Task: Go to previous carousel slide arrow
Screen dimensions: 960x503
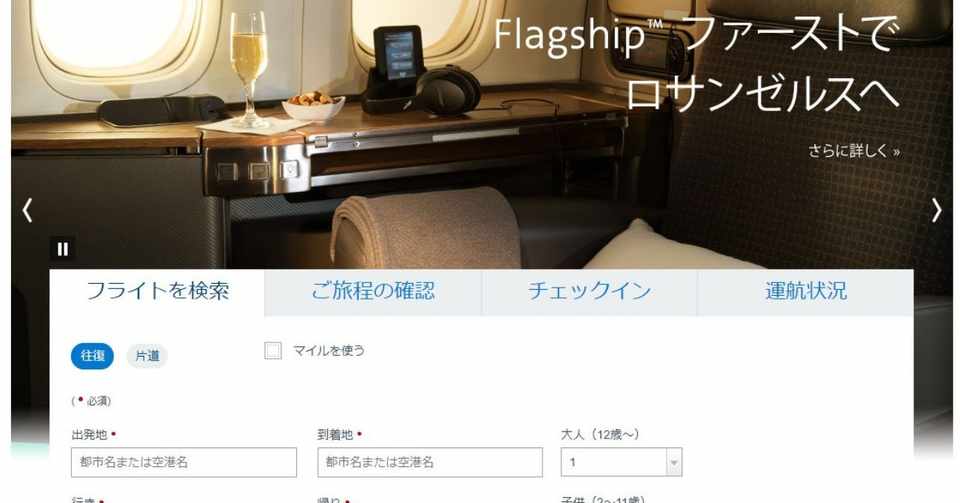Action: [x=27, y=210]
